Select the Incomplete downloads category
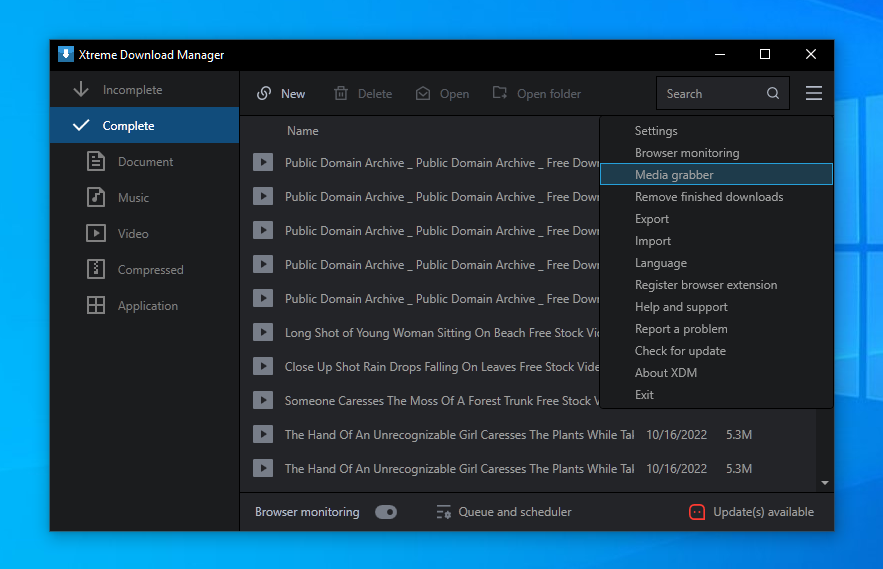 [x=145, y=90]
